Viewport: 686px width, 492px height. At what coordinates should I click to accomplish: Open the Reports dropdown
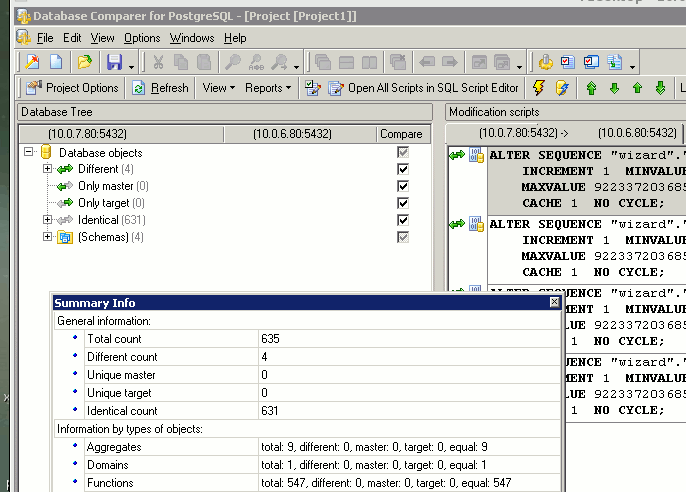click(268, 88)
